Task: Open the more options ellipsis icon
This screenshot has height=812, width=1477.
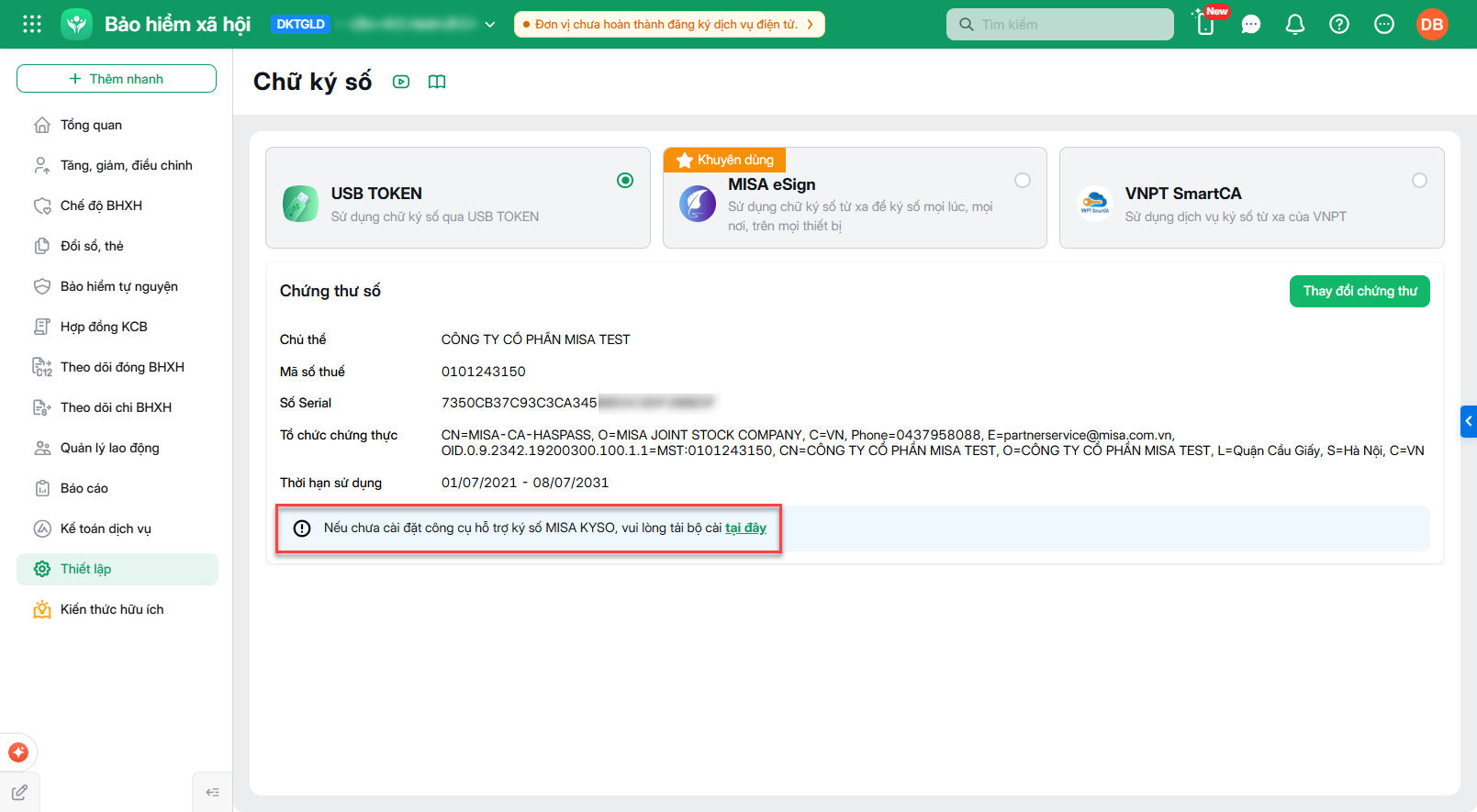Action: click(x=1384, y=25)
